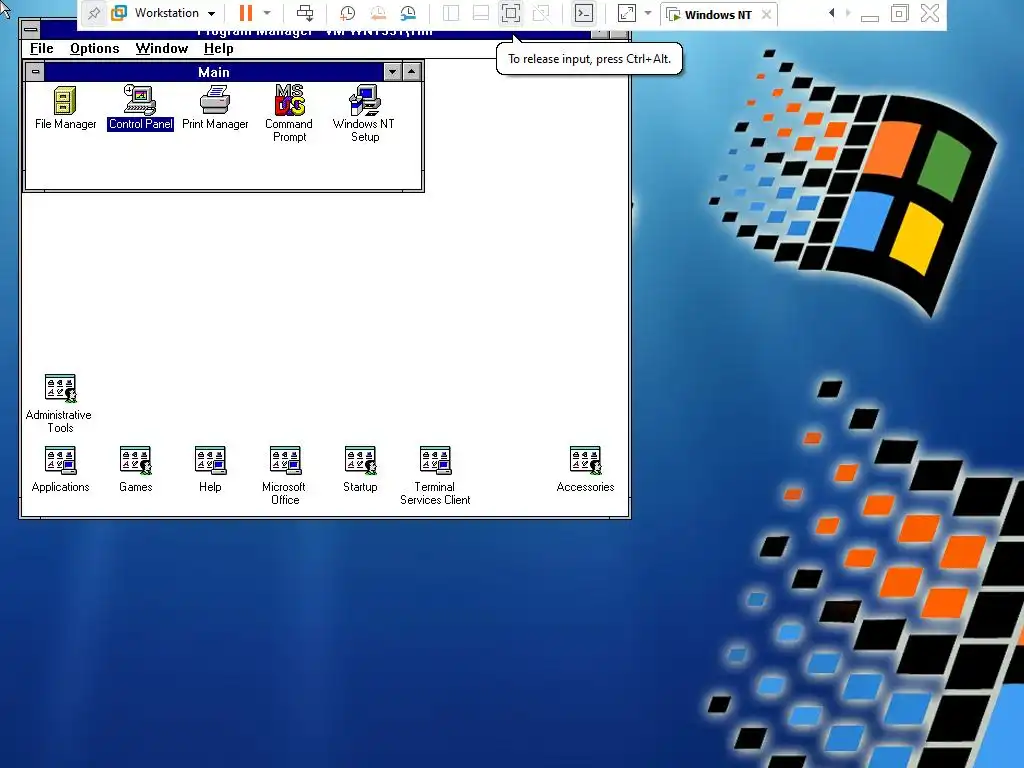The image size is (1024, 768).
Task: Click the Main window title bar
Action: pos(214,72)
